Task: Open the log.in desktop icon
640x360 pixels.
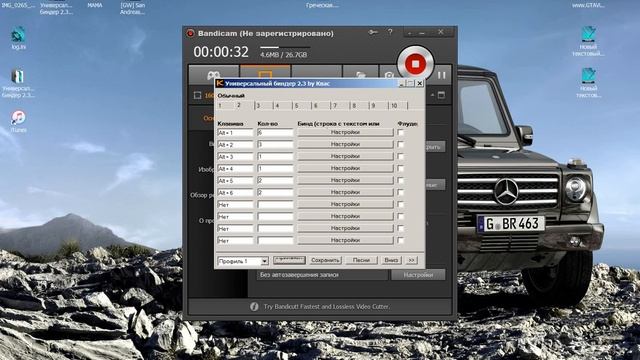Action: point(18,38)
